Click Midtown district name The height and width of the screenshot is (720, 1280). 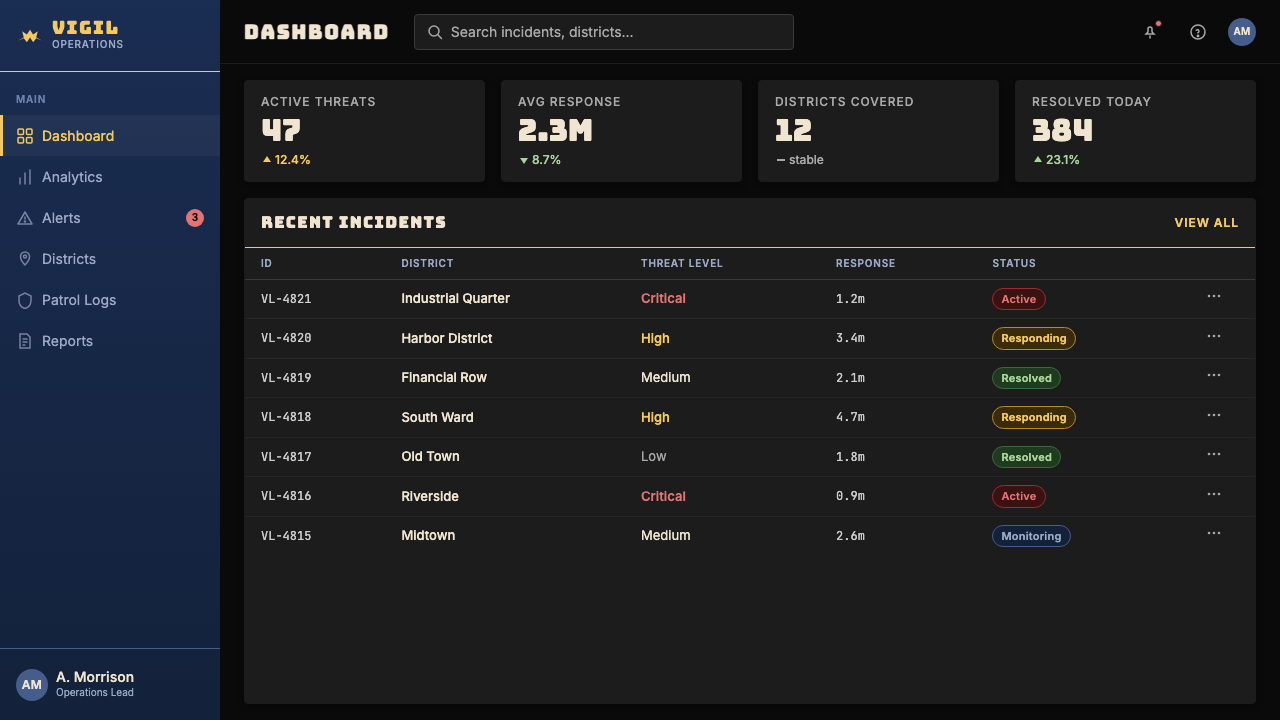(428, 536)
